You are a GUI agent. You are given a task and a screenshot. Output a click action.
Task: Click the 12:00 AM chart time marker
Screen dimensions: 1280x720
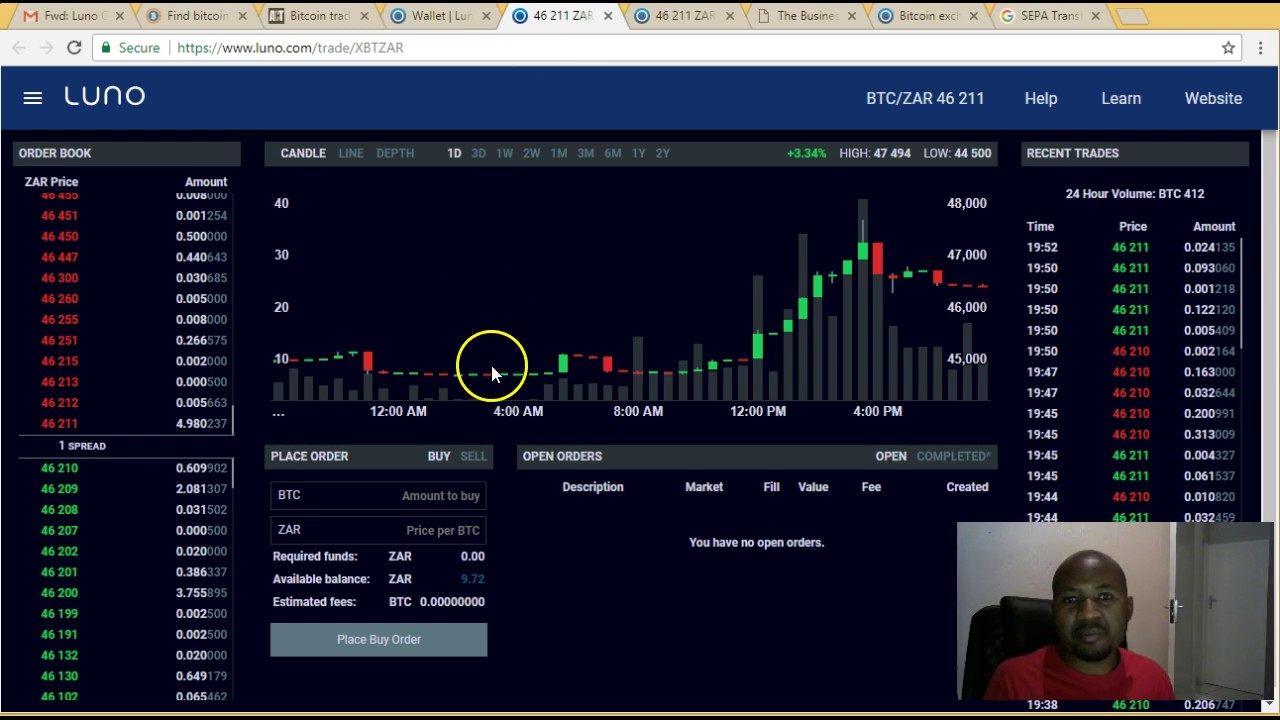pyautogui.click(x=398, y=411)
